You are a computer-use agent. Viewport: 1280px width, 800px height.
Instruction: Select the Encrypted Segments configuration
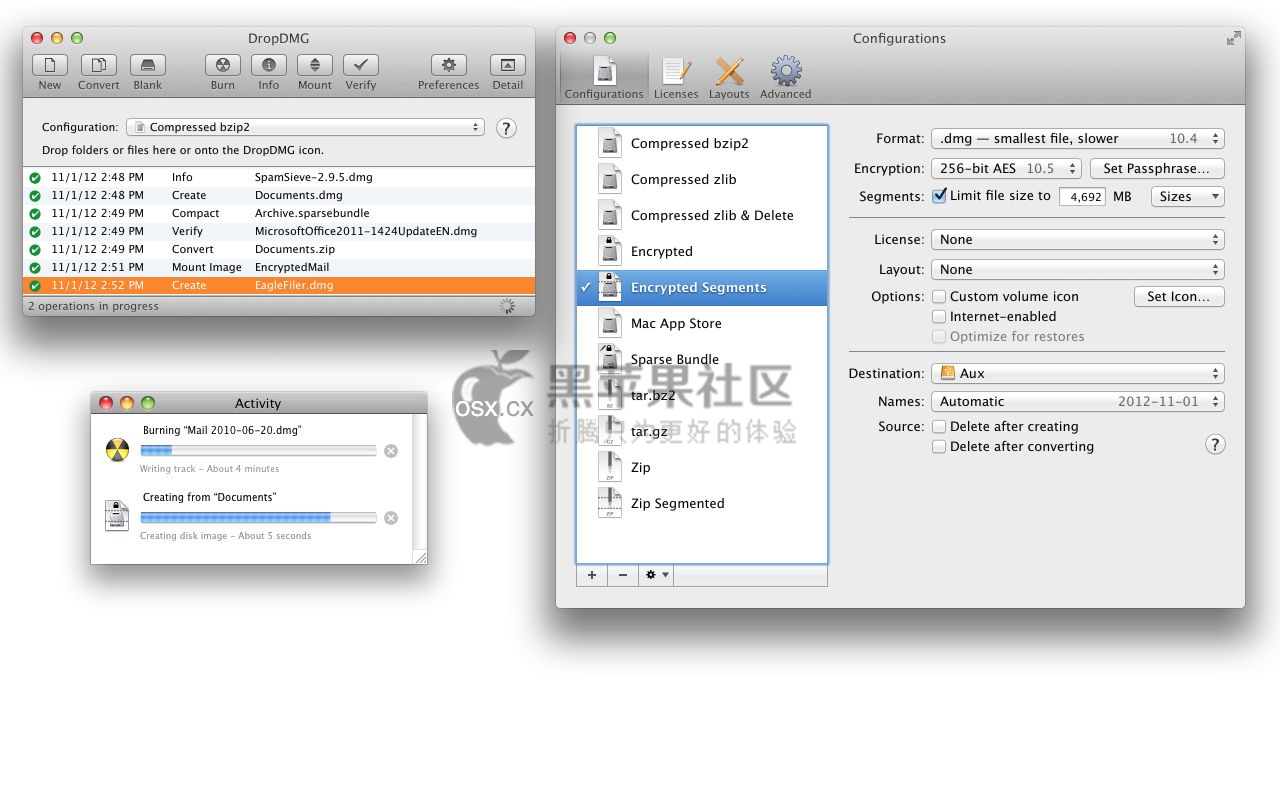coord(702,288)
